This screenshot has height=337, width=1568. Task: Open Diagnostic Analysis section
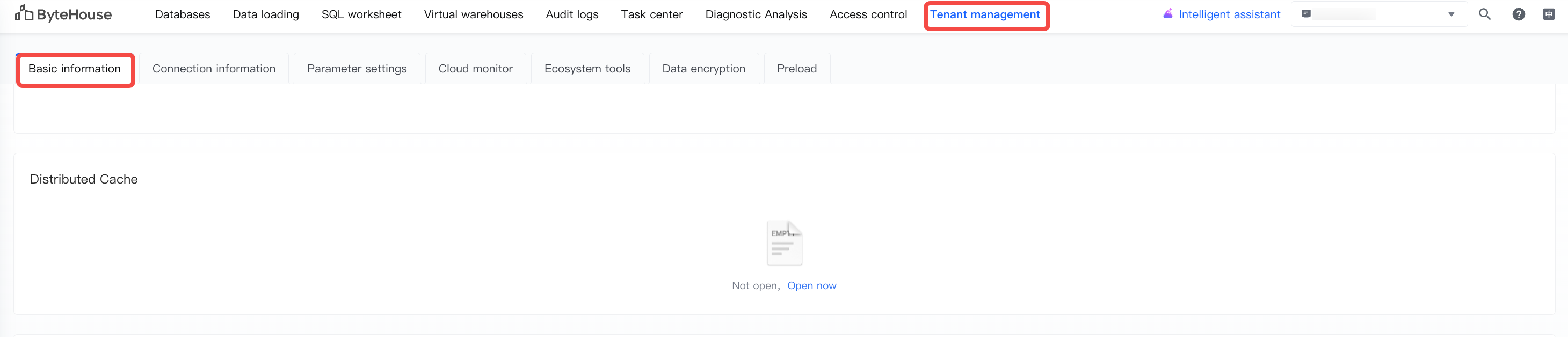coord(756,14)
